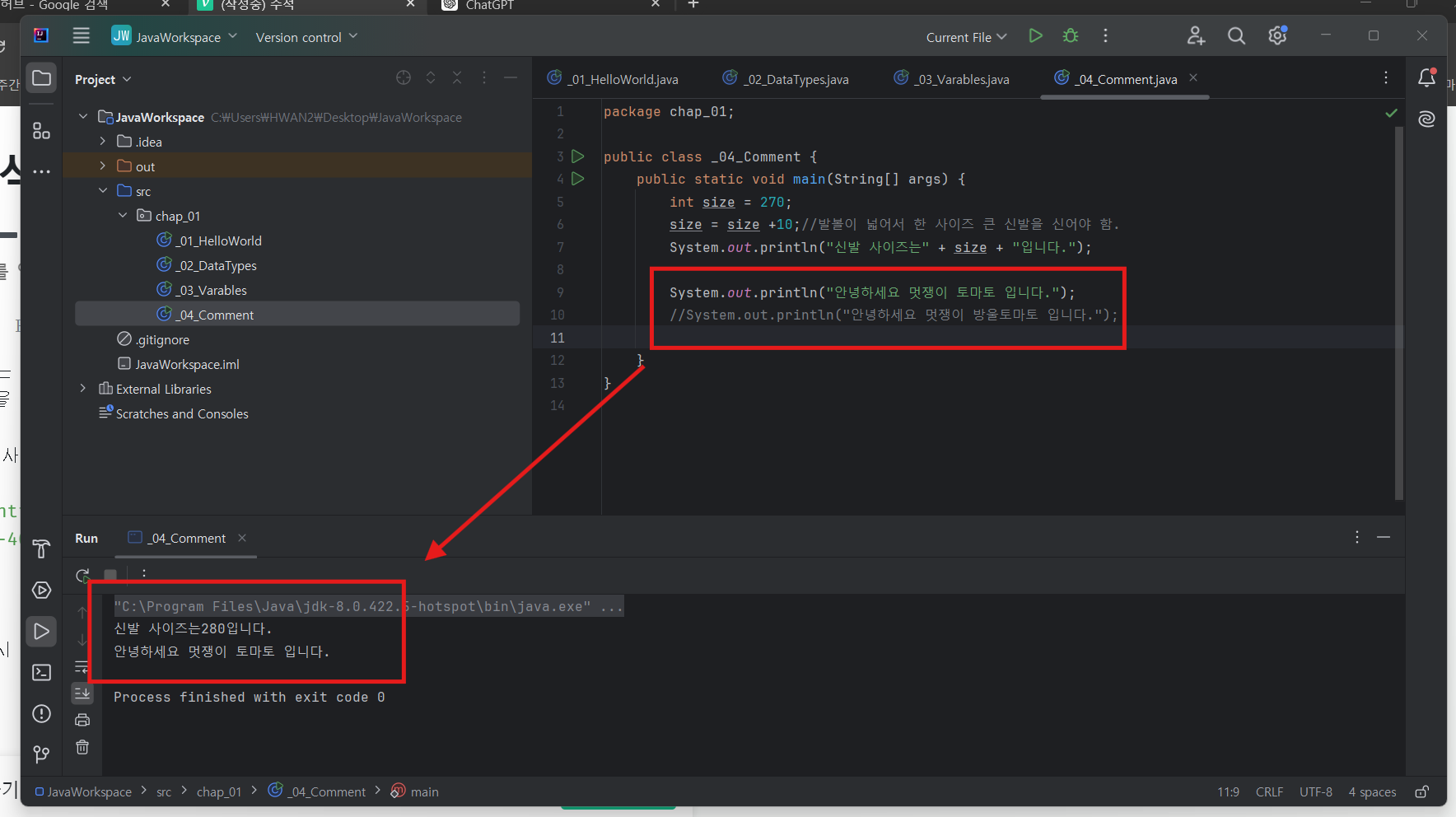1456x817 pixels.
Task: Click the rerun icon in Run panel
Action: [x=82, y=575]
